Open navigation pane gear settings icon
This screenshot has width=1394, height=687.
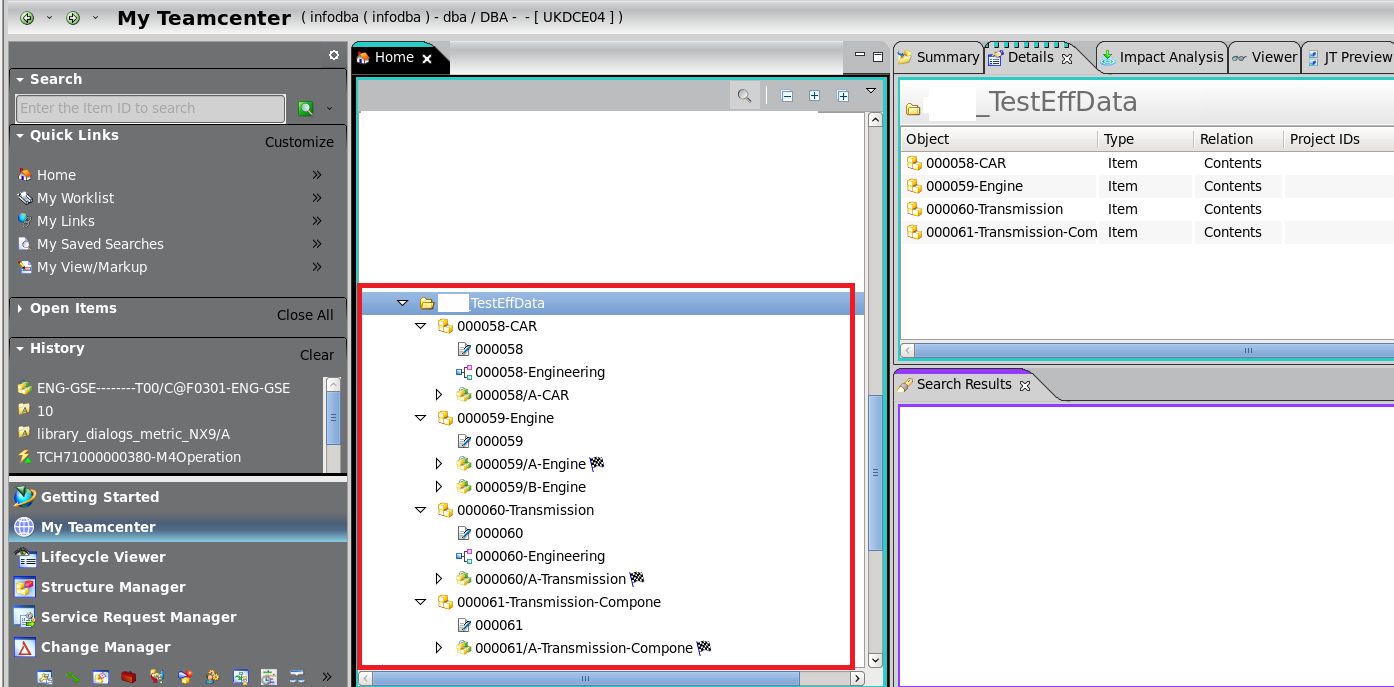[x=334, y=55]
